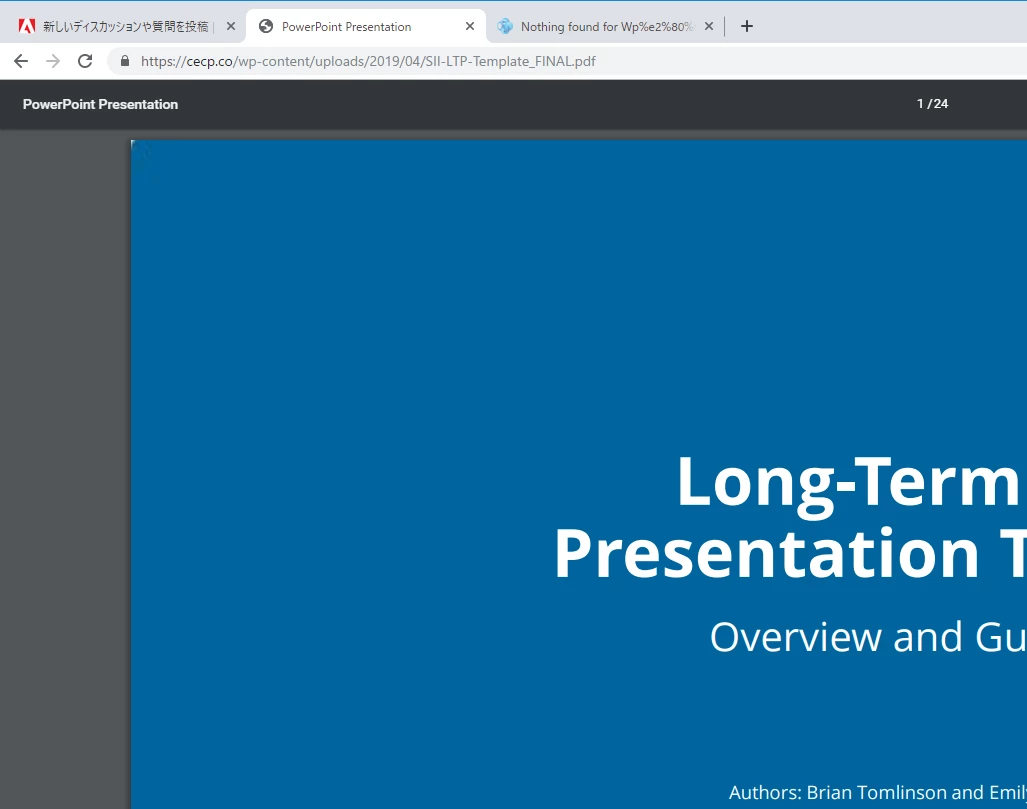This screenshot has width=1027, height=809.
Task: View site security lock info
Action: coord(124,61)
